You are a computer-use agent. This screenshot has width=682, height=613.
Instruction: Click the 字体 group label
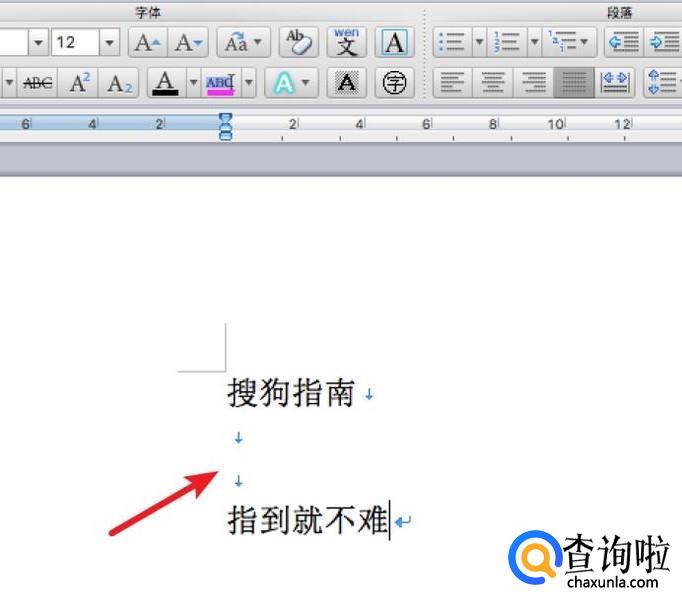(x=147, y=13)
